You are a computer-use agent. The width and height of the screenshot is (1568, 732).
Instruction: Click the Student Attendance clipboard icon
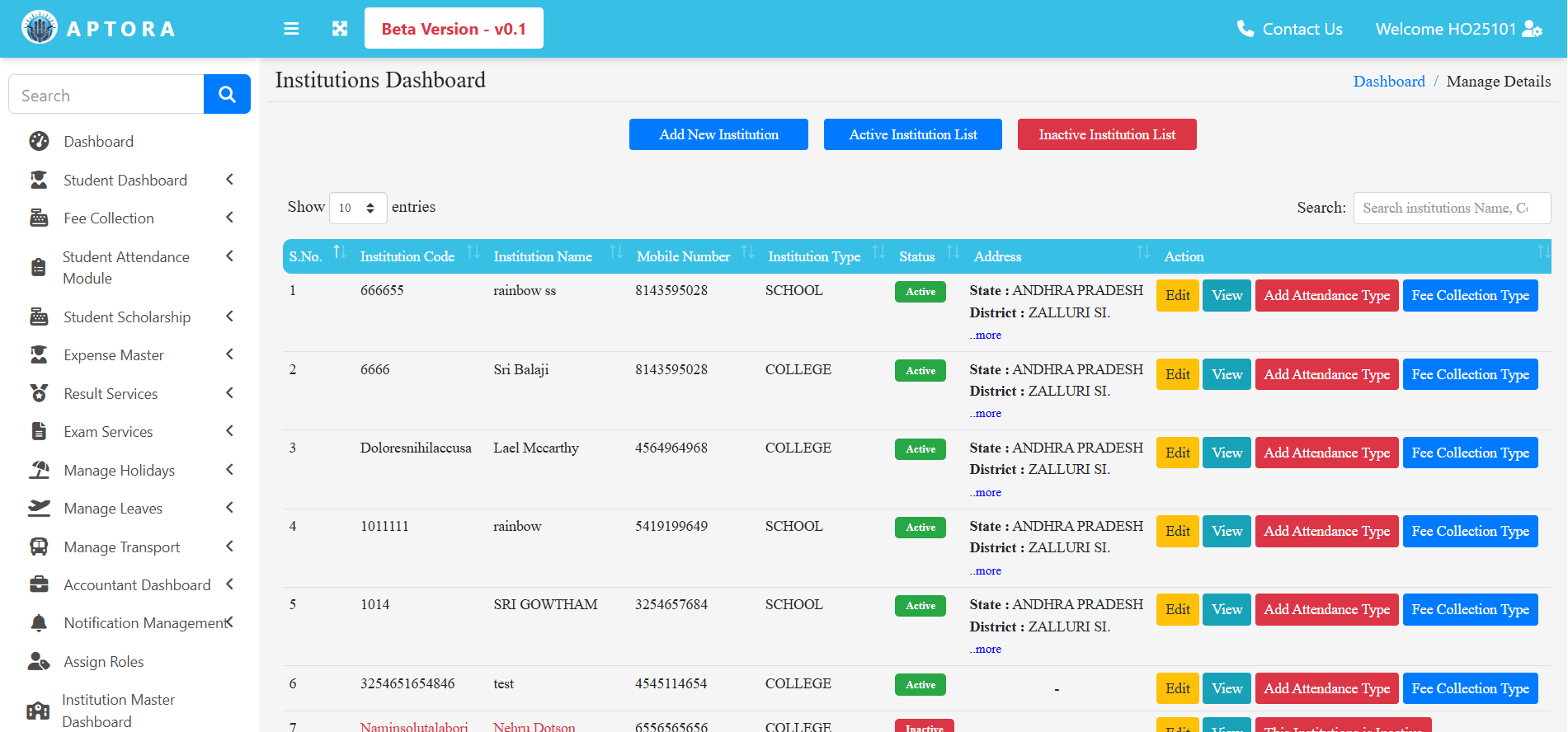(x=39, y=267)
